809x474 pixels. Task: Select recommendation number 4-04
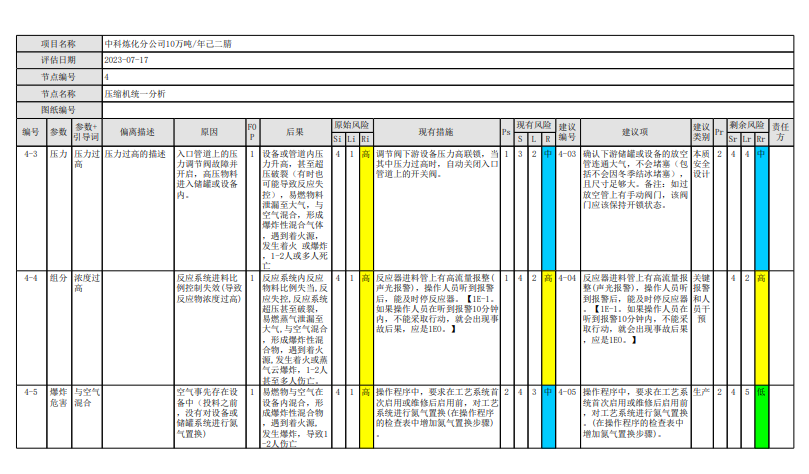(x=568, y=328)
